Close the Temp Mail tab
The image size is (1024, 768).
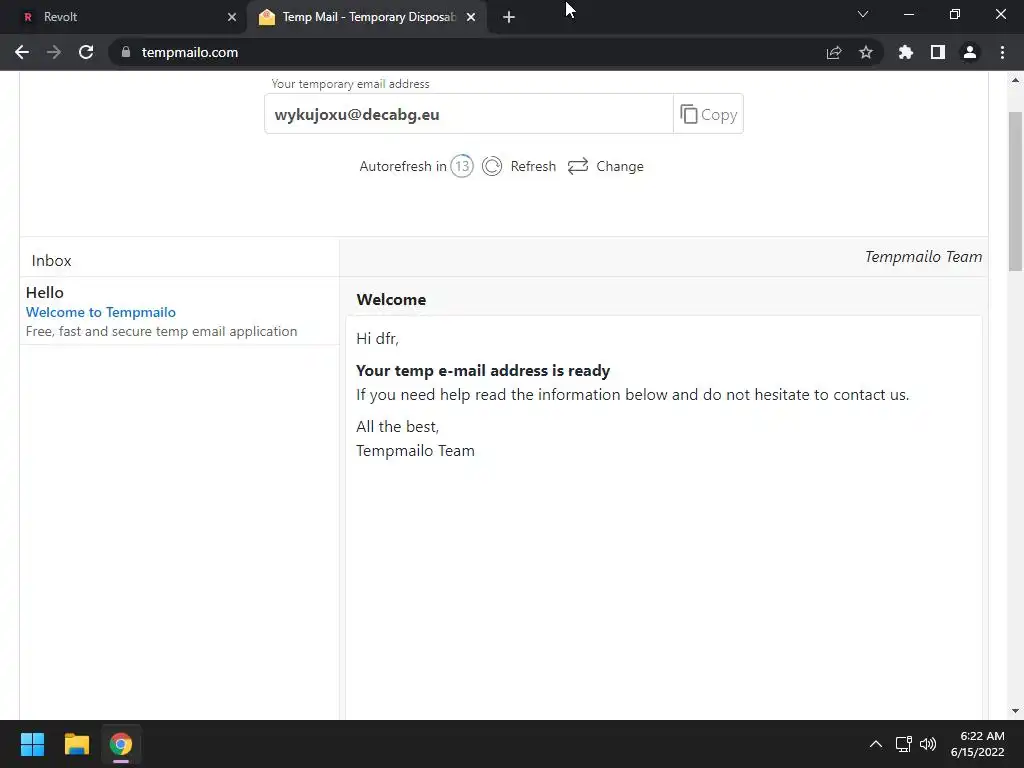pos(471,17)
